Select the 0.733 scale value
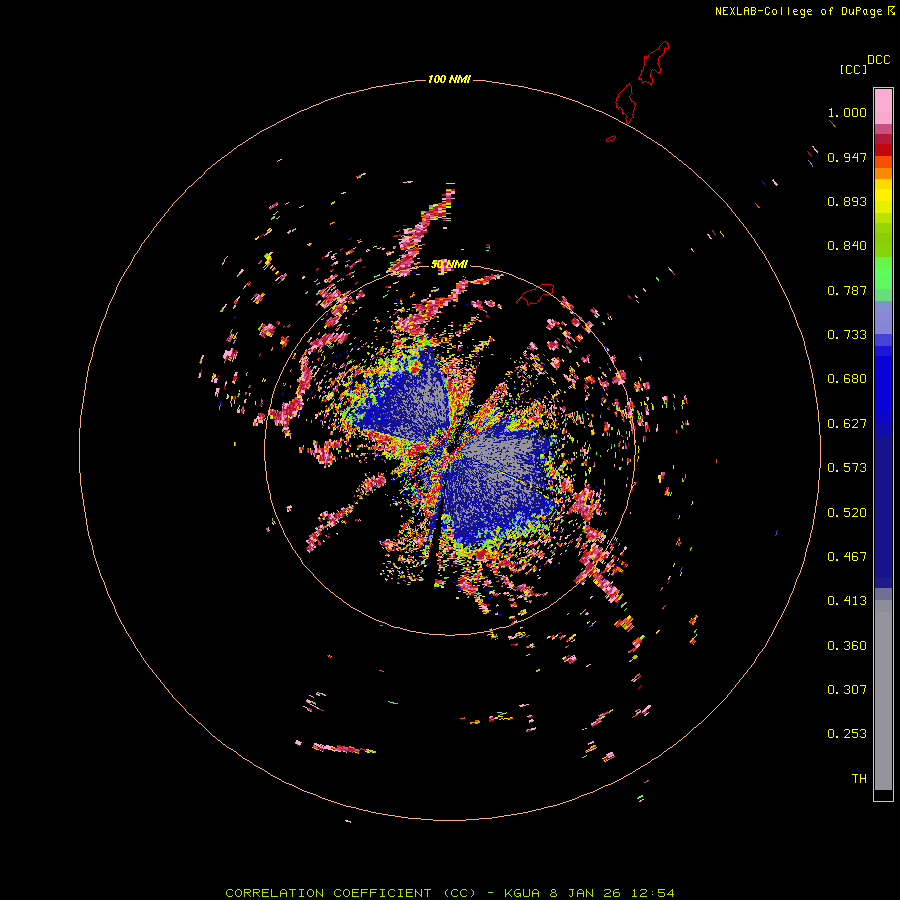This screenshot has height=900, width=900. (847, 335)
